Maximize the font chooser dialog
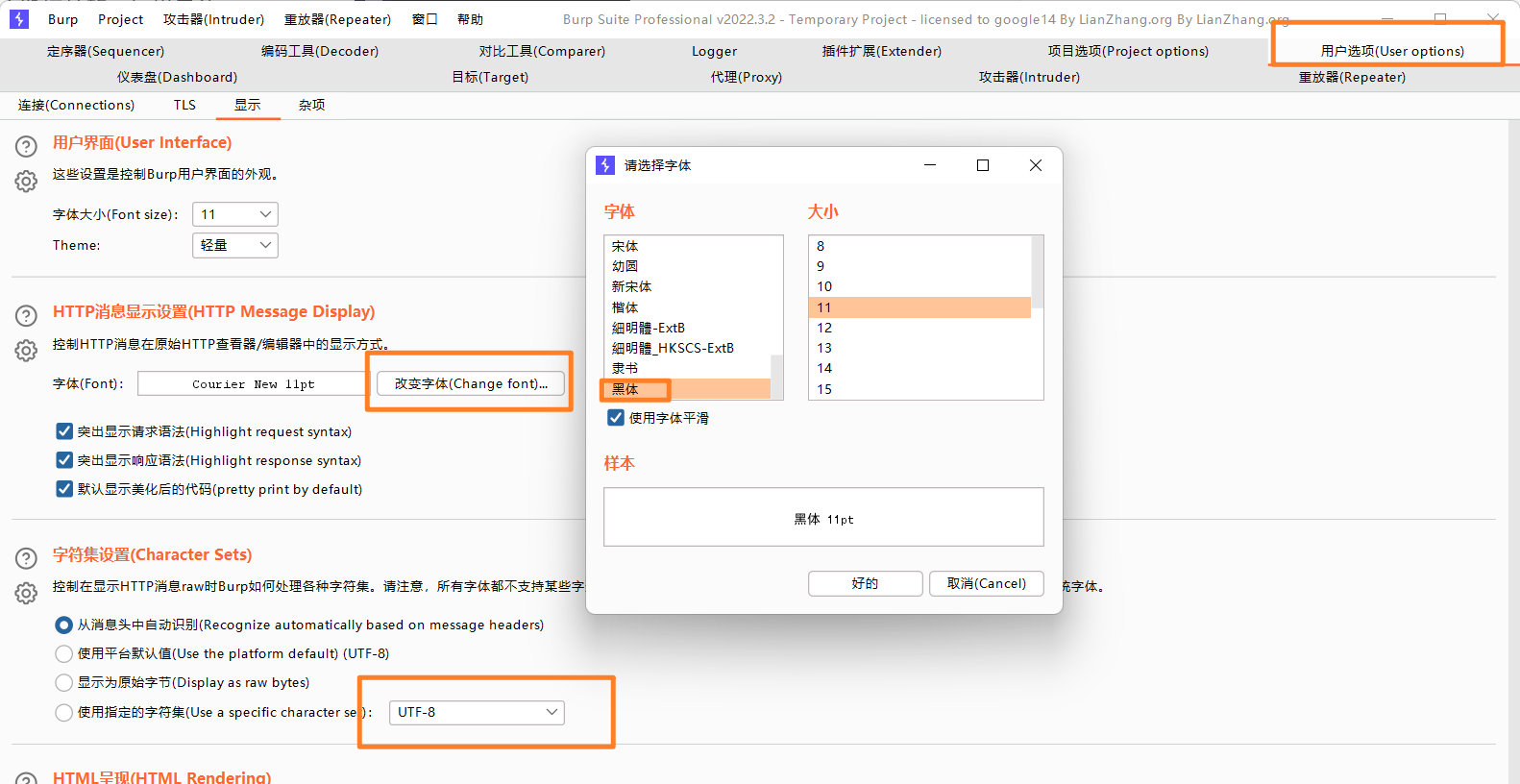1520x784 pixels. pos(983,165)
